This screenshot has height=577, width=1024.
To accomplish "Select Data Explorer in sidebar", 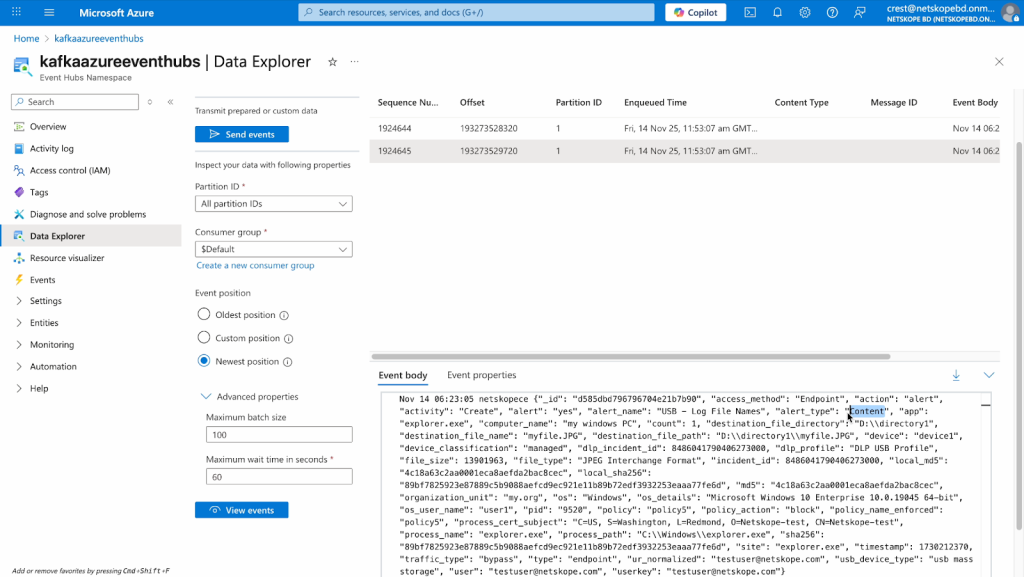I will click(x=91, y=236).
